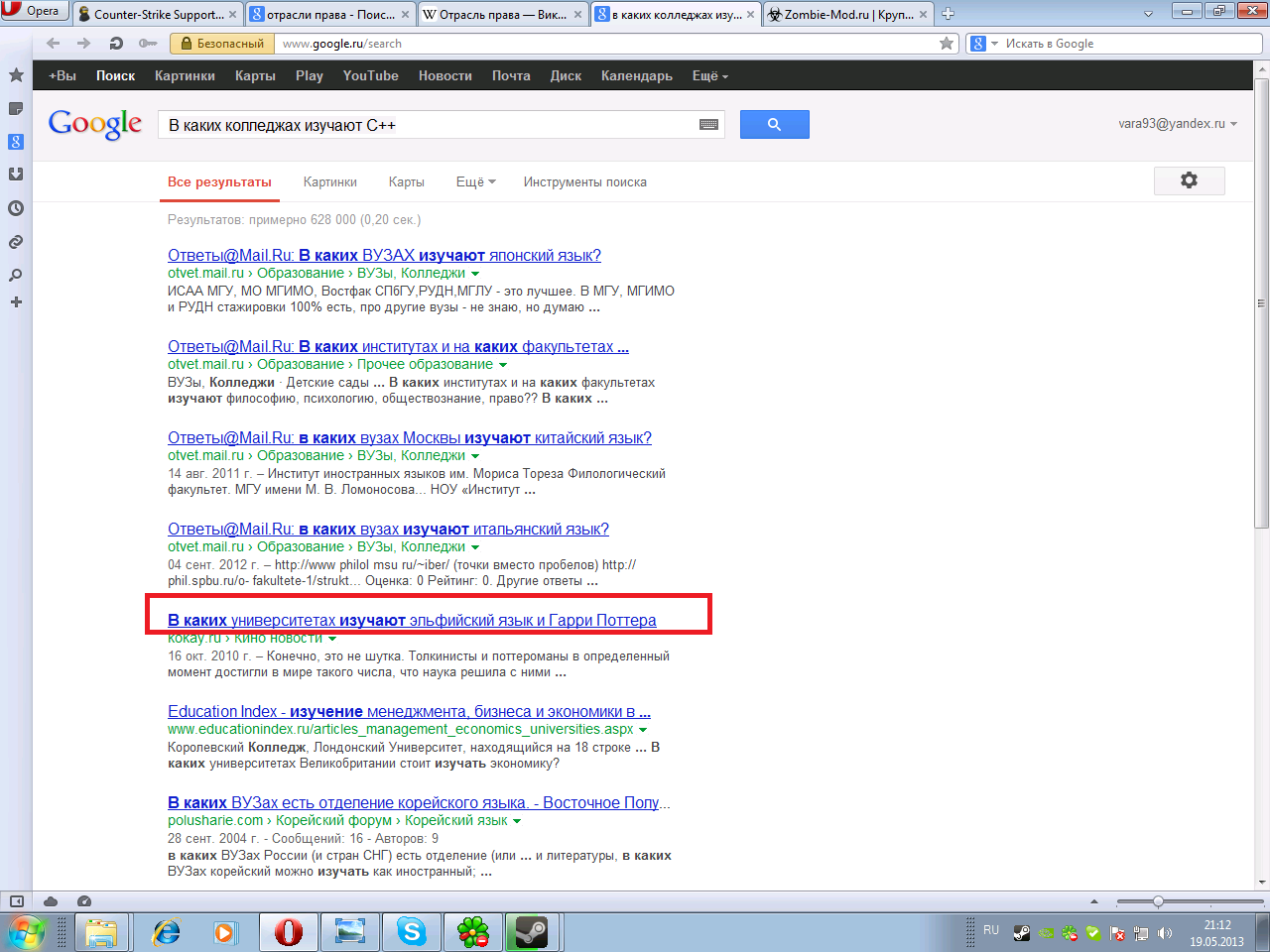
Task: Switch to the Отрасль права Wikipedia tab
Action: tap(501, 14)
